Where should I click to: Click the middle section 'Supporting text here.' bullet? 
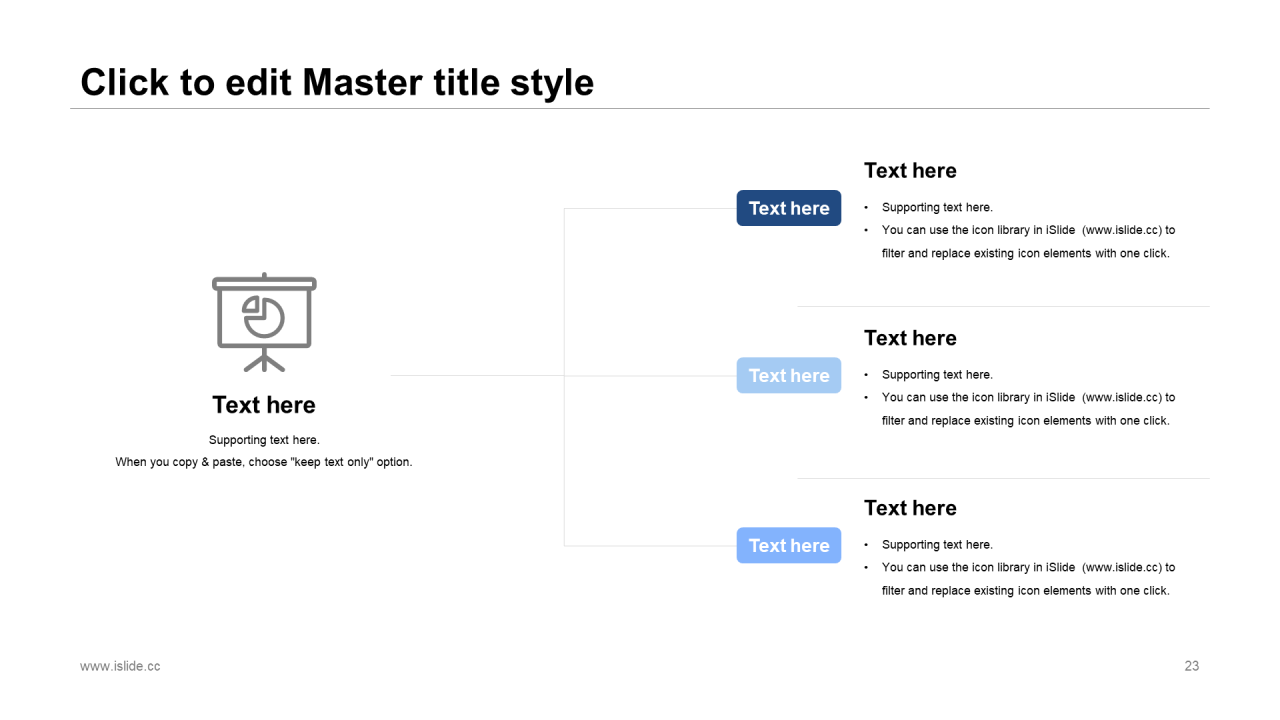click(x=937, y=375)
